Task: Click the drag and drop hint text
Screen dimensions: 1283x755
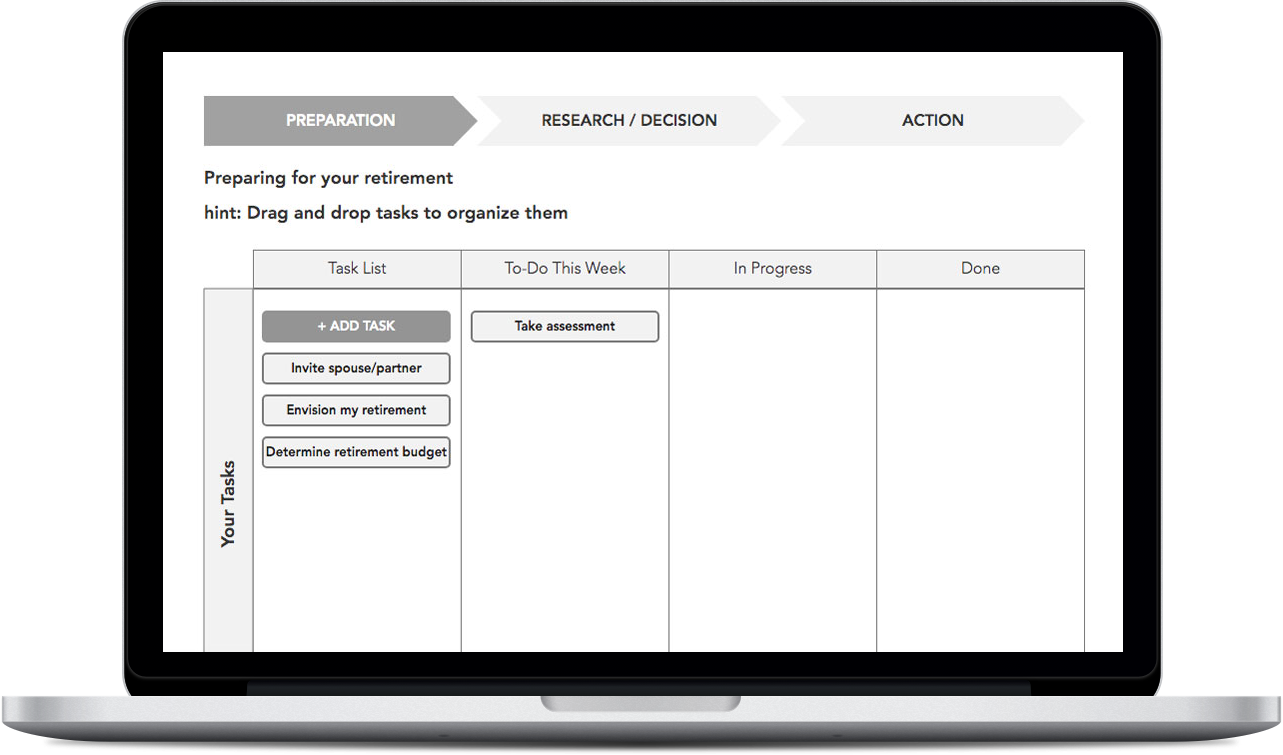Action: tap(385, 212)
